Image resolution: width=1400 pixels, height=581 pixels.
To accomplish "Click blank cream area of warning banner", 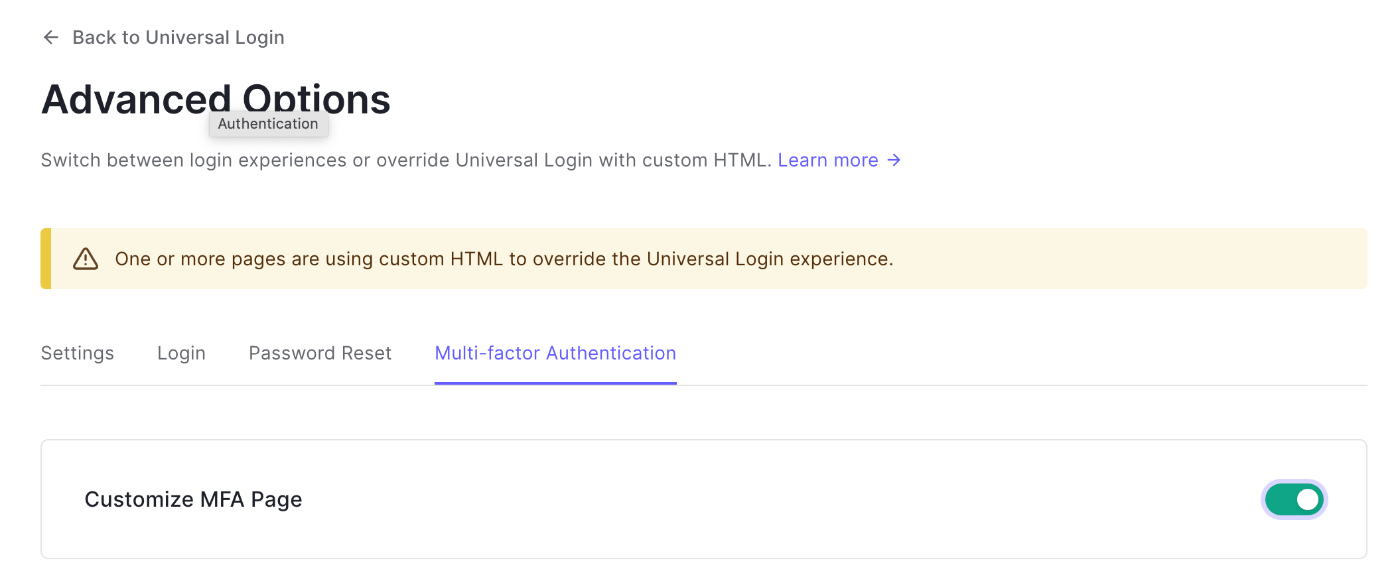I will tap(1130, 259).
